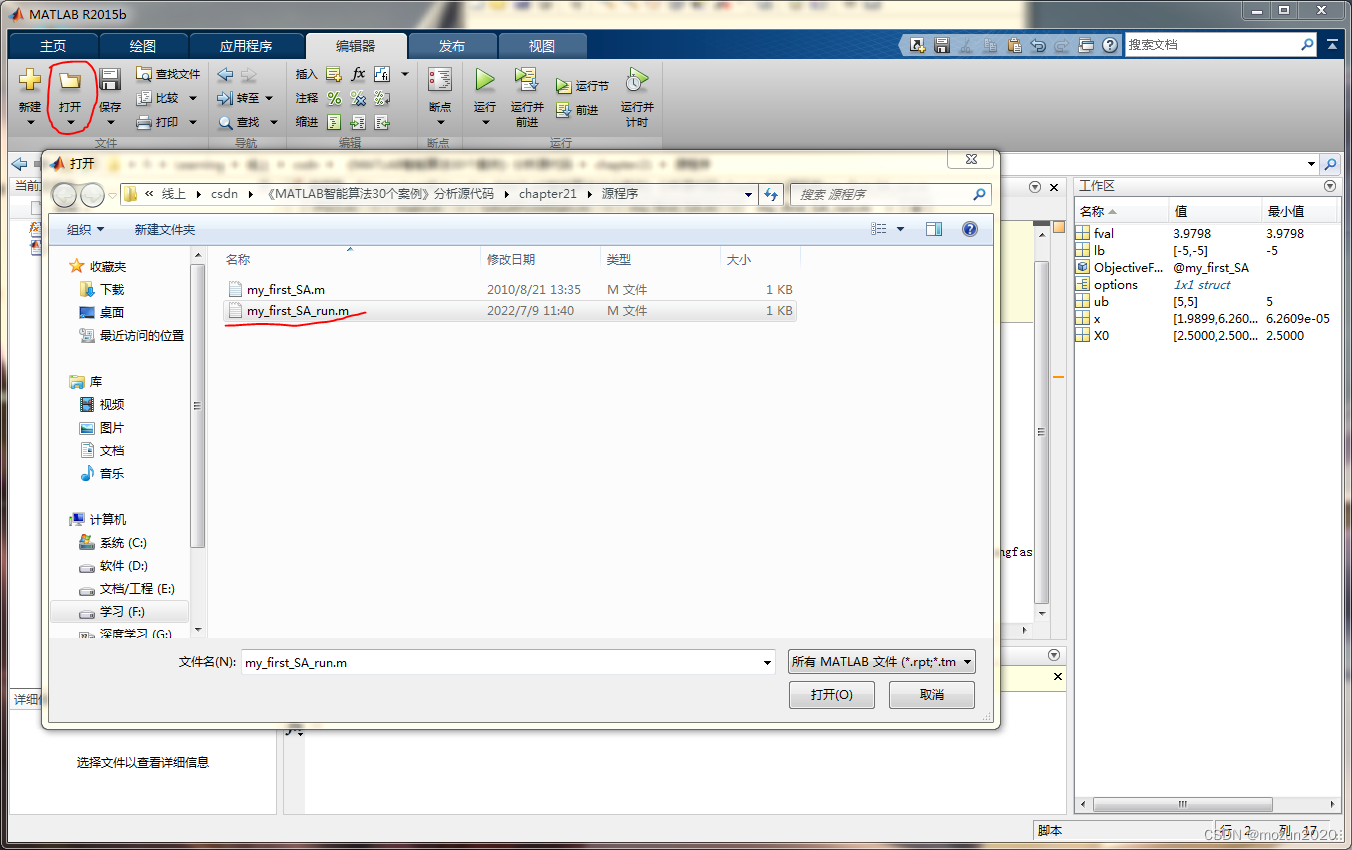This screenshot has height=850, width=1352.
Task: Open 查找文件 find files tool
Action: 168,74
